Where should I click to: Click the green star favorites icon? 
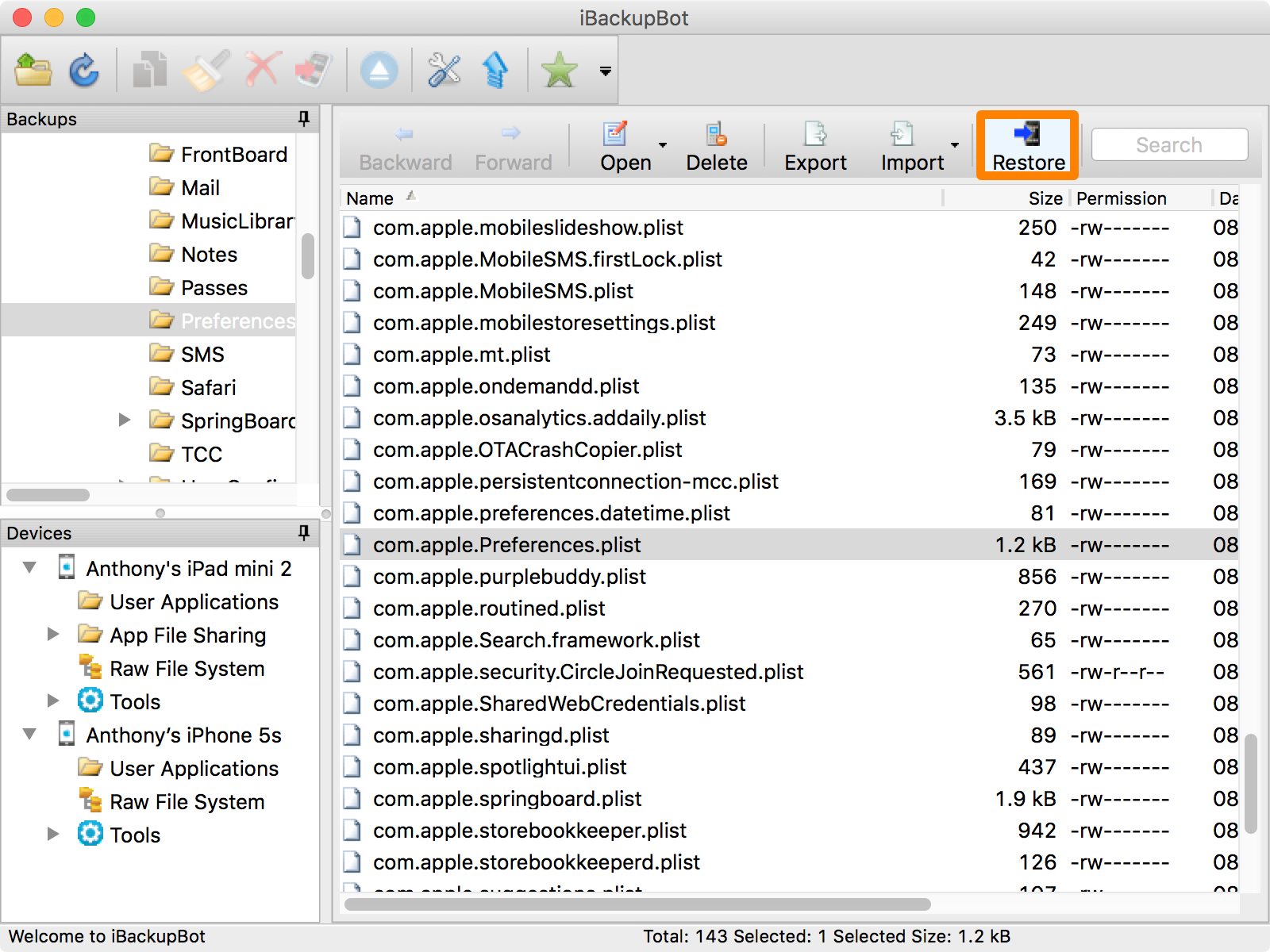[x=559, y=70]
